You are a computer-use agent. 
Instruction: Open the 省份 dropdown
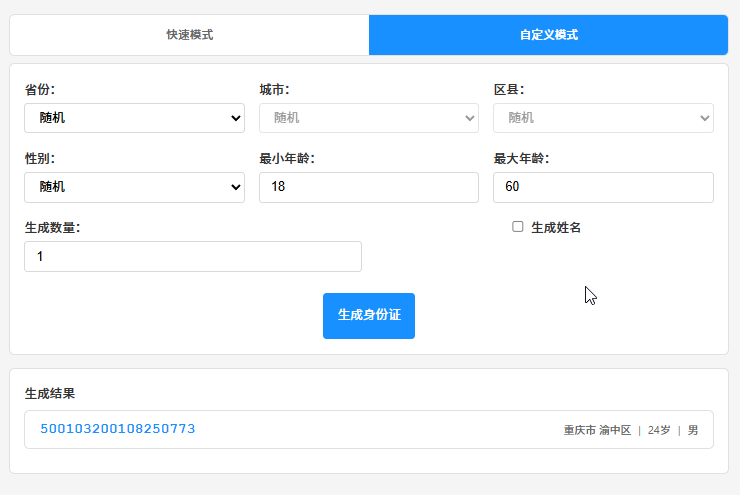(x=134, y=118)
